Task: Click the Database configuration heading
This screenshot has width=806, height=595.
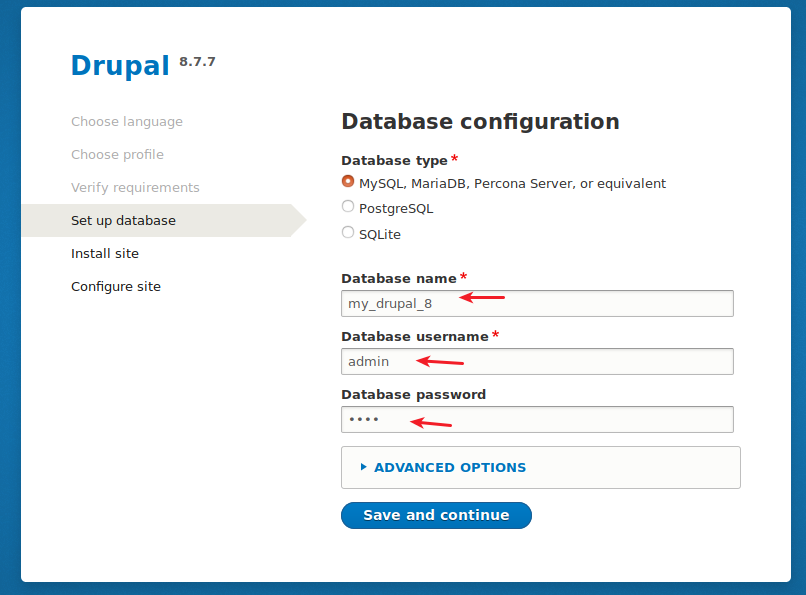Action: pyautogui.click(x=480, y=121)
